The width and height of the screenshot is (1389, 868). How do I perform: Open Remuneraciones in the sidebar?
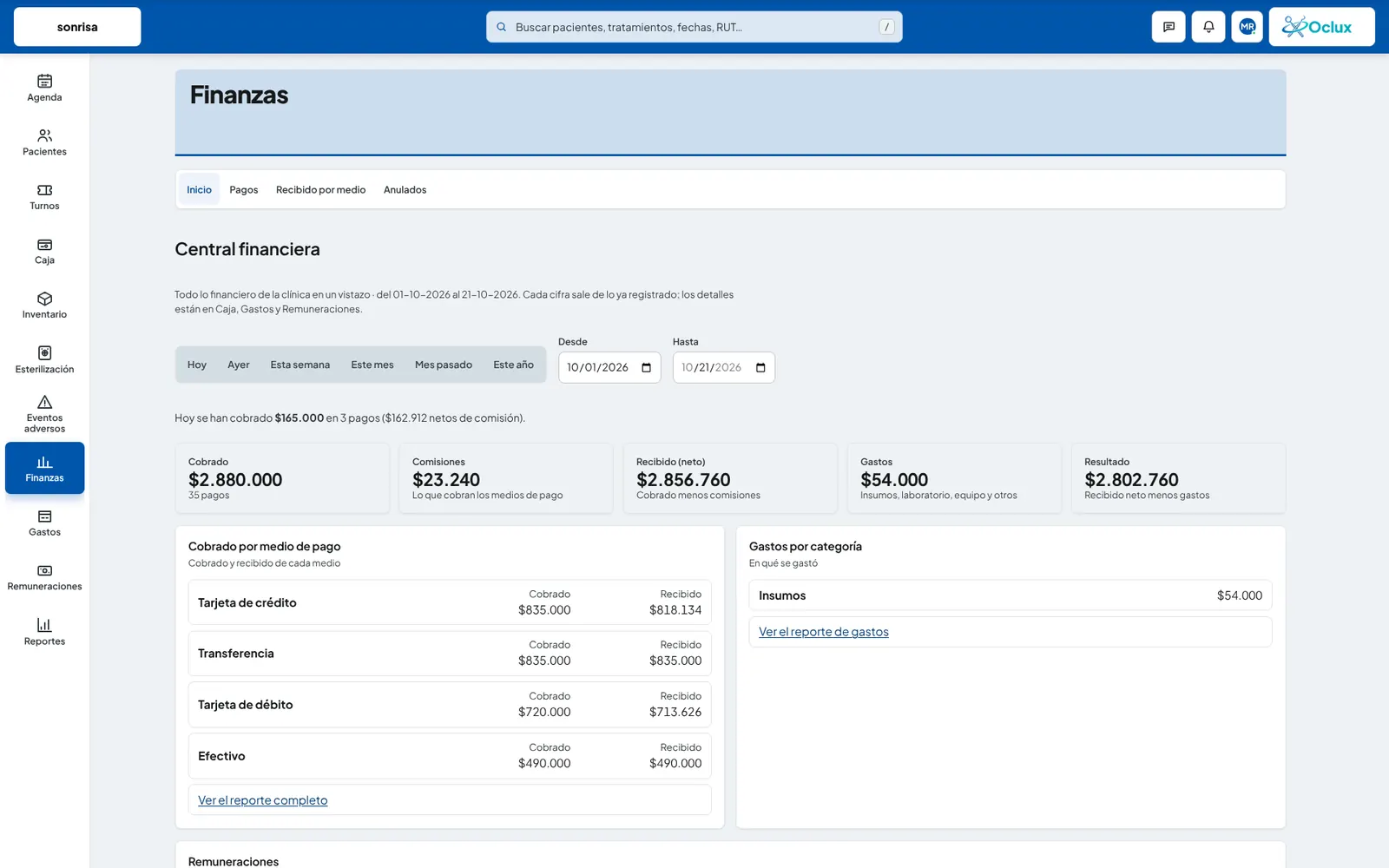pos(44,577)
